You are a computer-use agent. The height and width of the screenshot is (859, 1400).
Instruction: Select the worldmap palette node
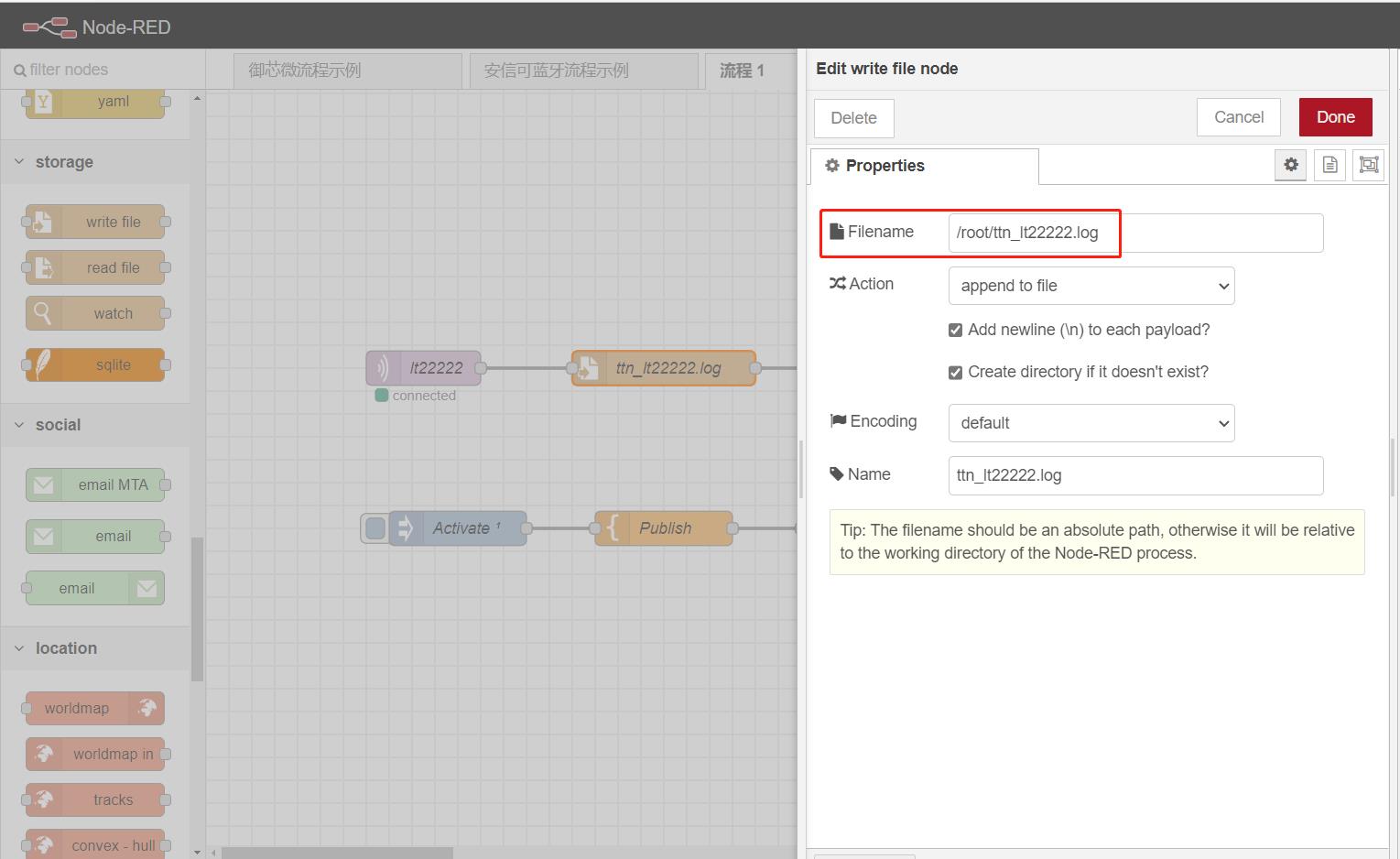pyautogui.click(x=95, y=708)
